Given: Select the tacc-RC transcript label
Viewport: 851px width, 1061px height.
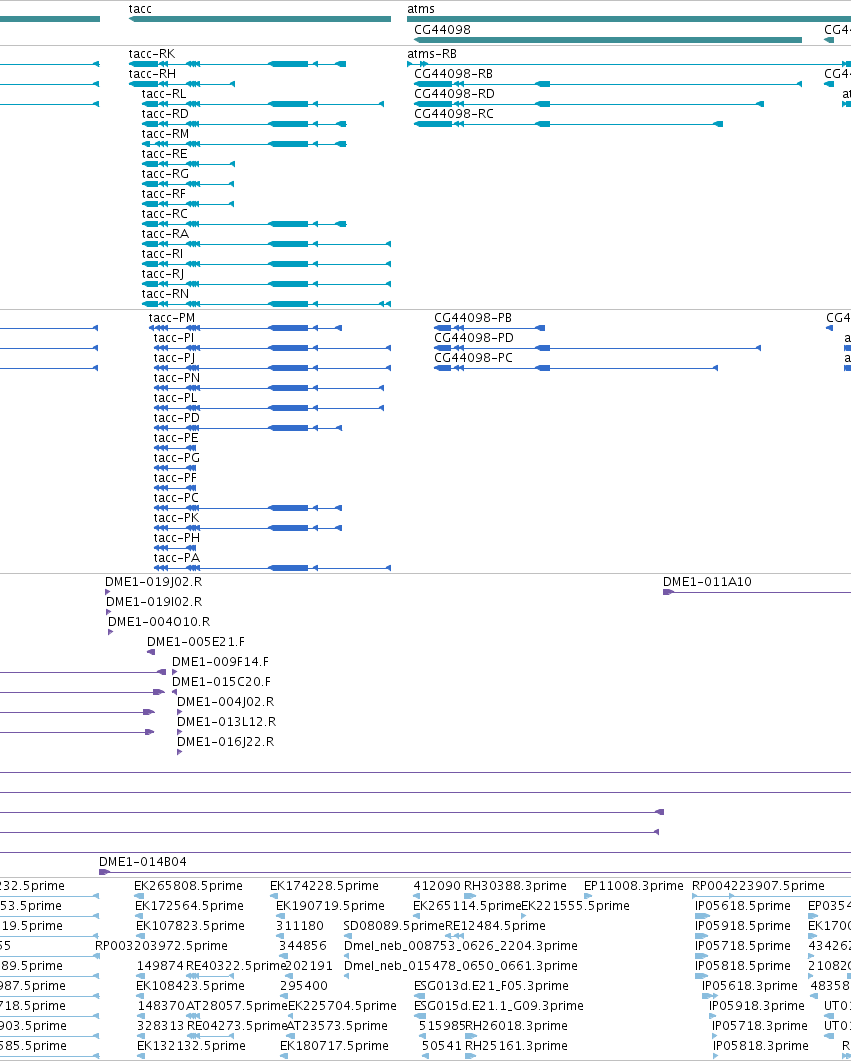Looking at the screenshot, I should click(164, 214).
